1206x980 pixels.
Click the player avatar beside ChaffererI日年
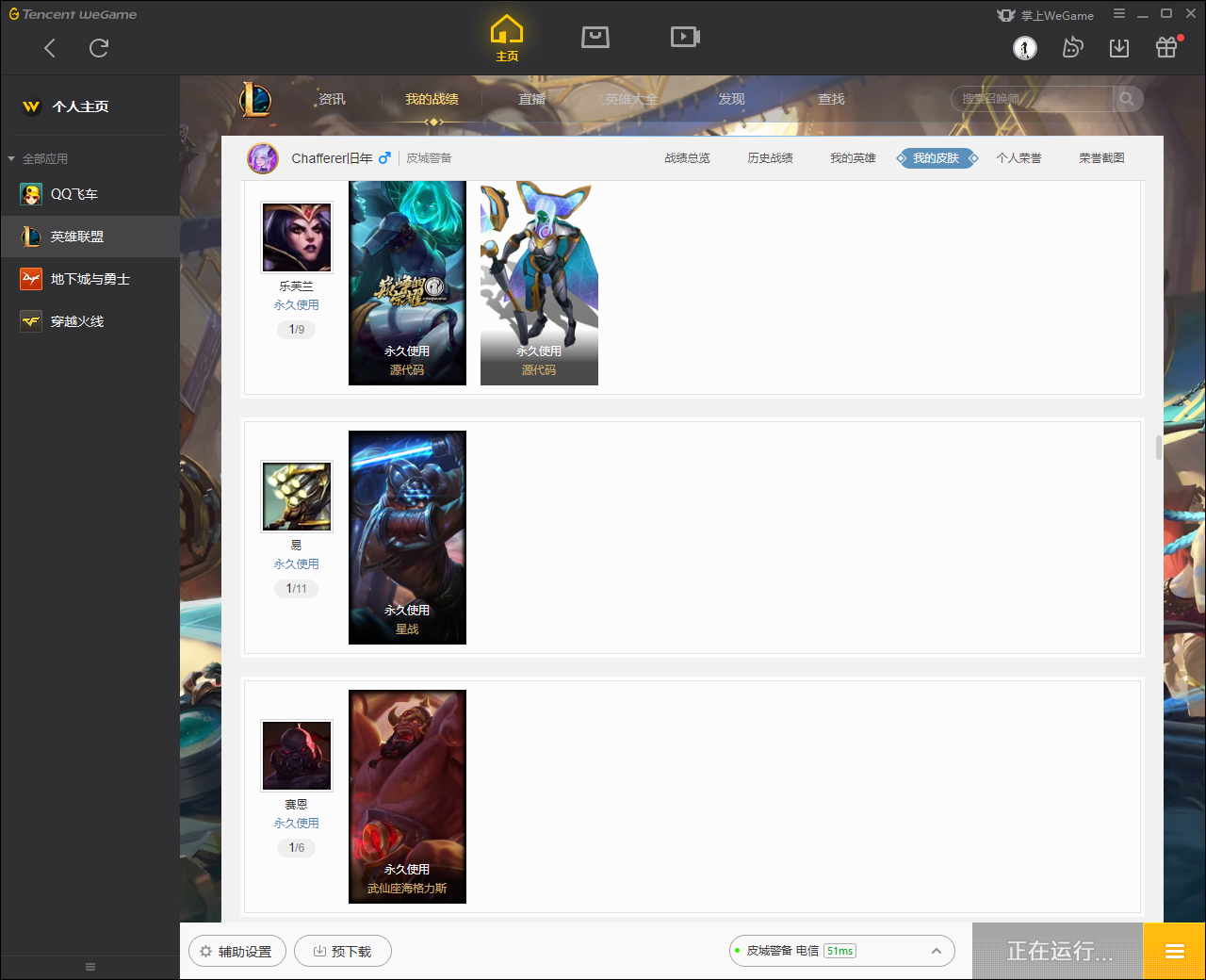tap(263, 158)
